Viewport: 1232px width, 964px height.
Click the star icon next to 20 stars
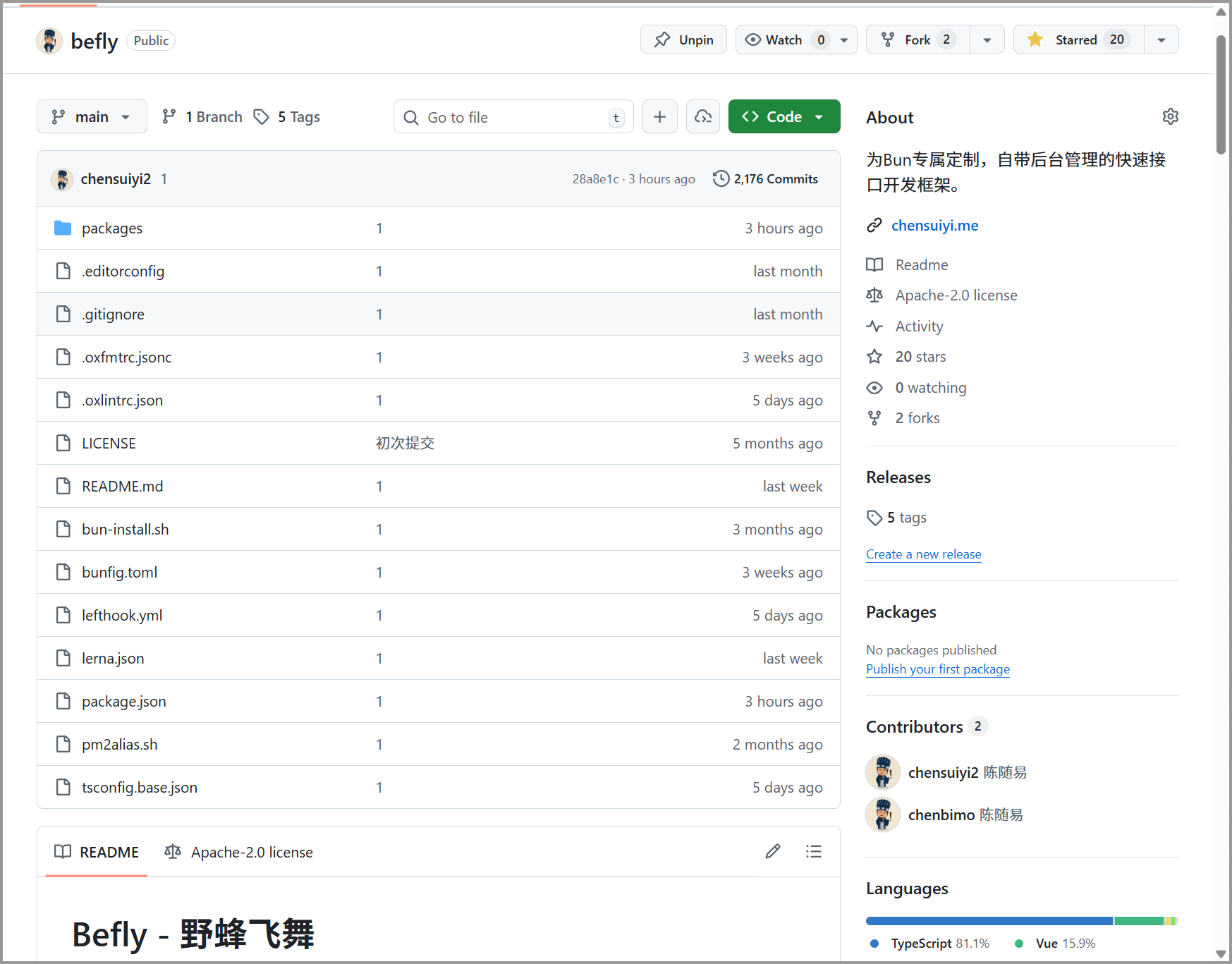point(874,357)
